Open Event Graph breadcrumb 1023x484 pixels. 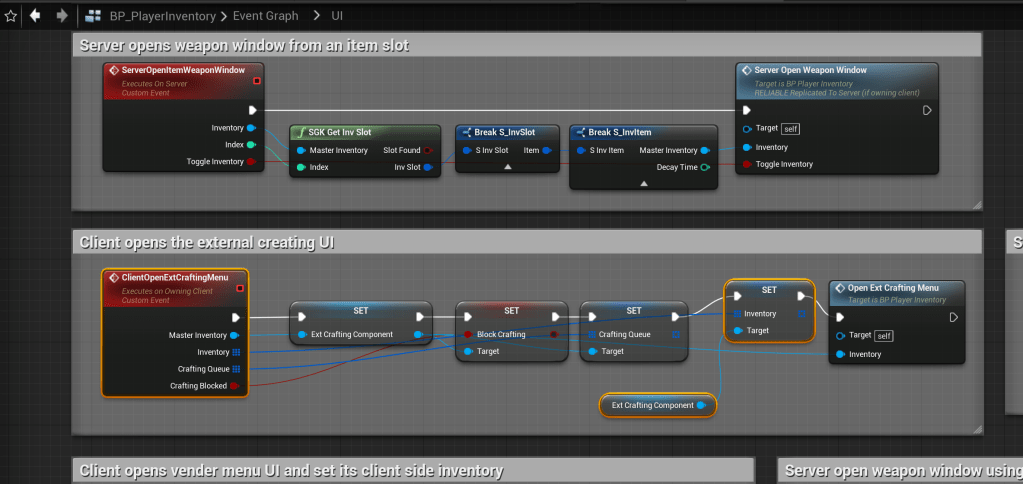point(266,16)
